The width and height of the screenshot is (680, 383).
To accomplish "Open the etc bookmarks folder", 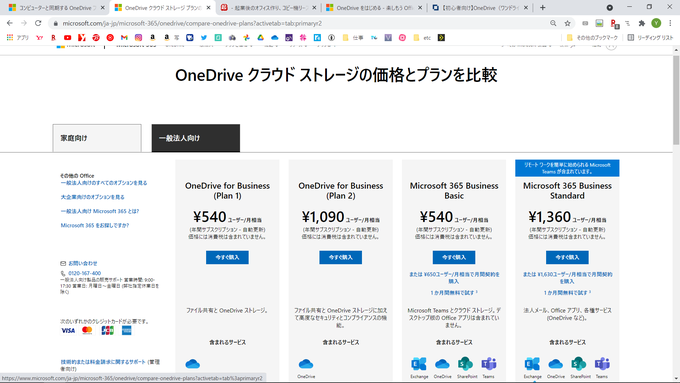I will point(422,38).
